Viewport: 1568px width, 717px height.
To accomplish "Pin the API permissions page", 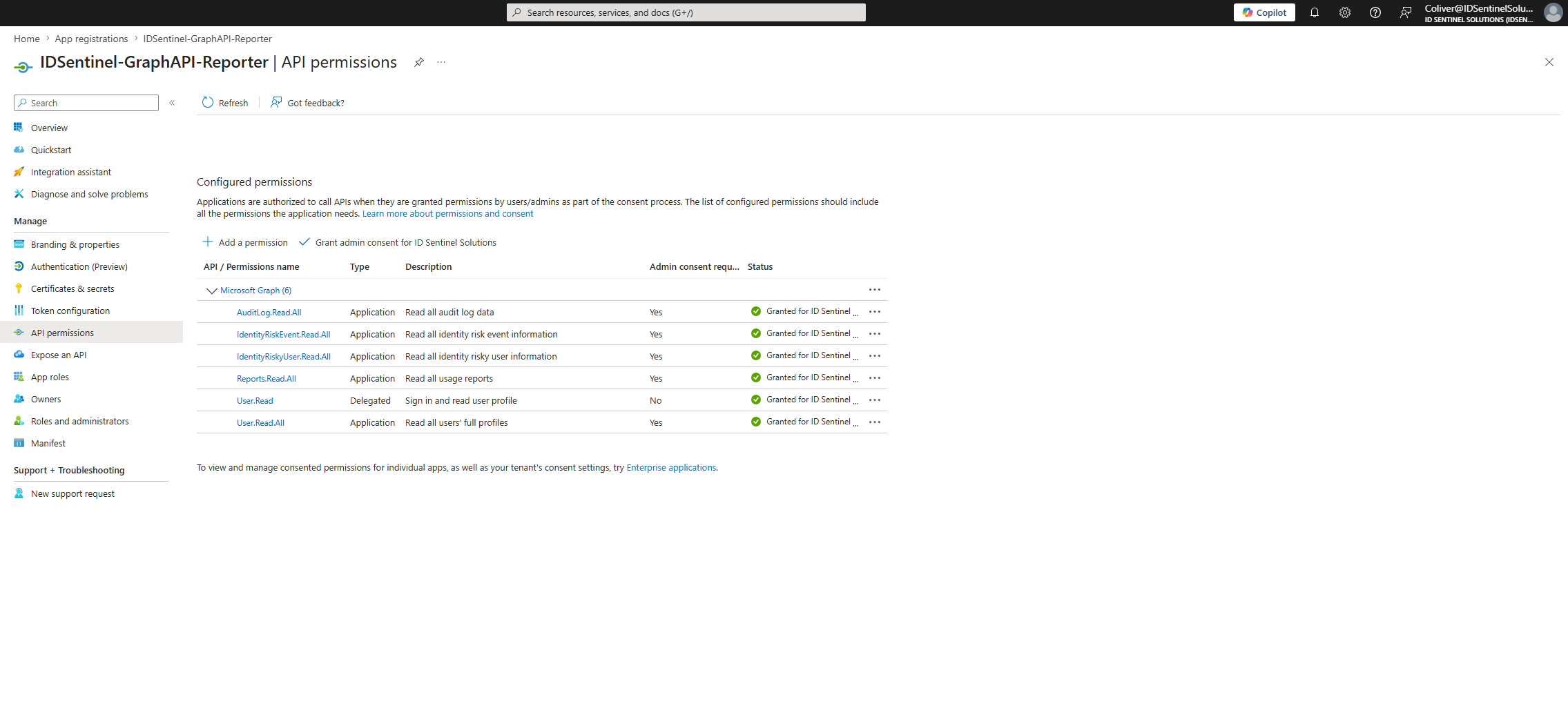I will [x=418, y=62].
